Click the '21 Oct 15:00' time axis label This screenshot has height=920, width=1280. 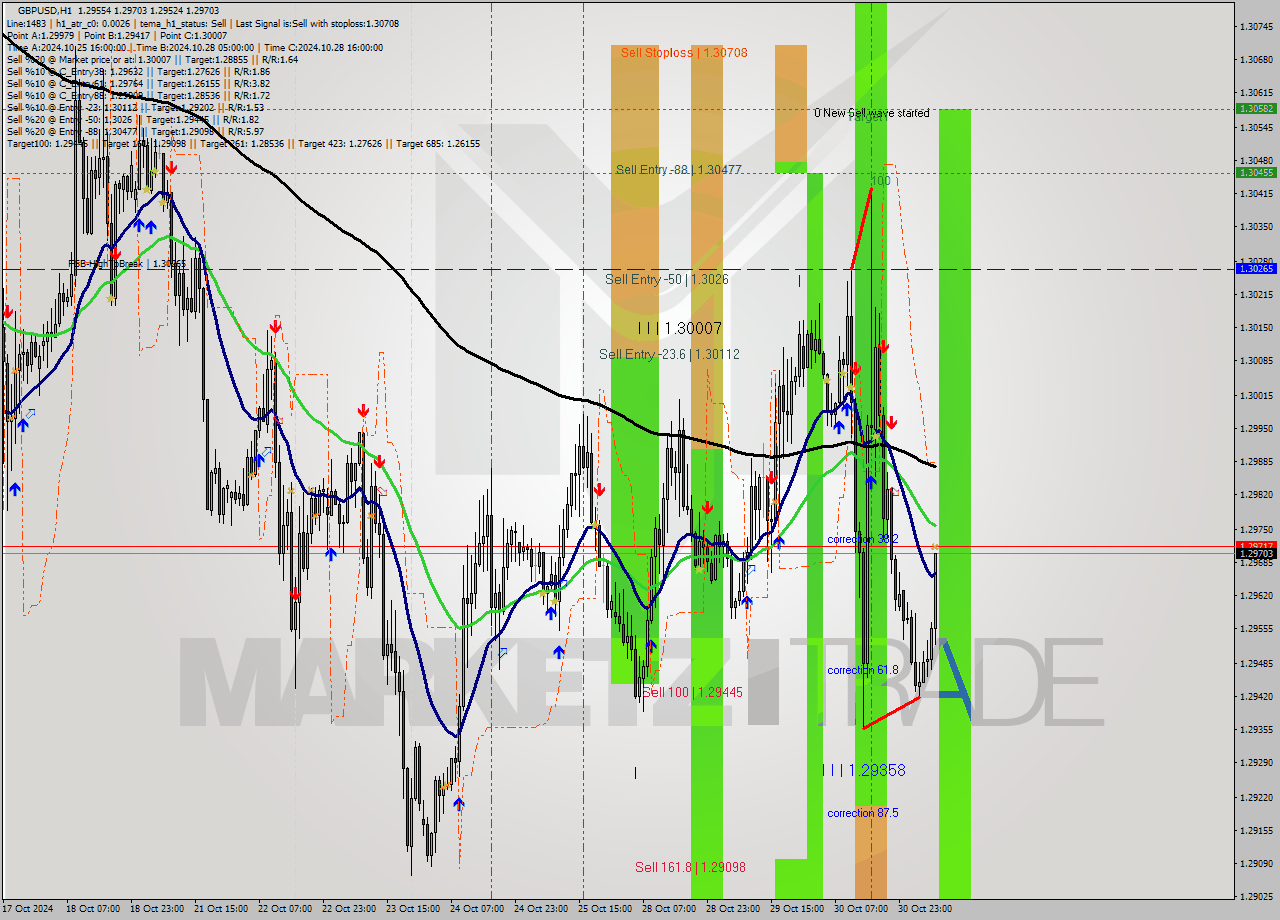click(x=220, y=909)
